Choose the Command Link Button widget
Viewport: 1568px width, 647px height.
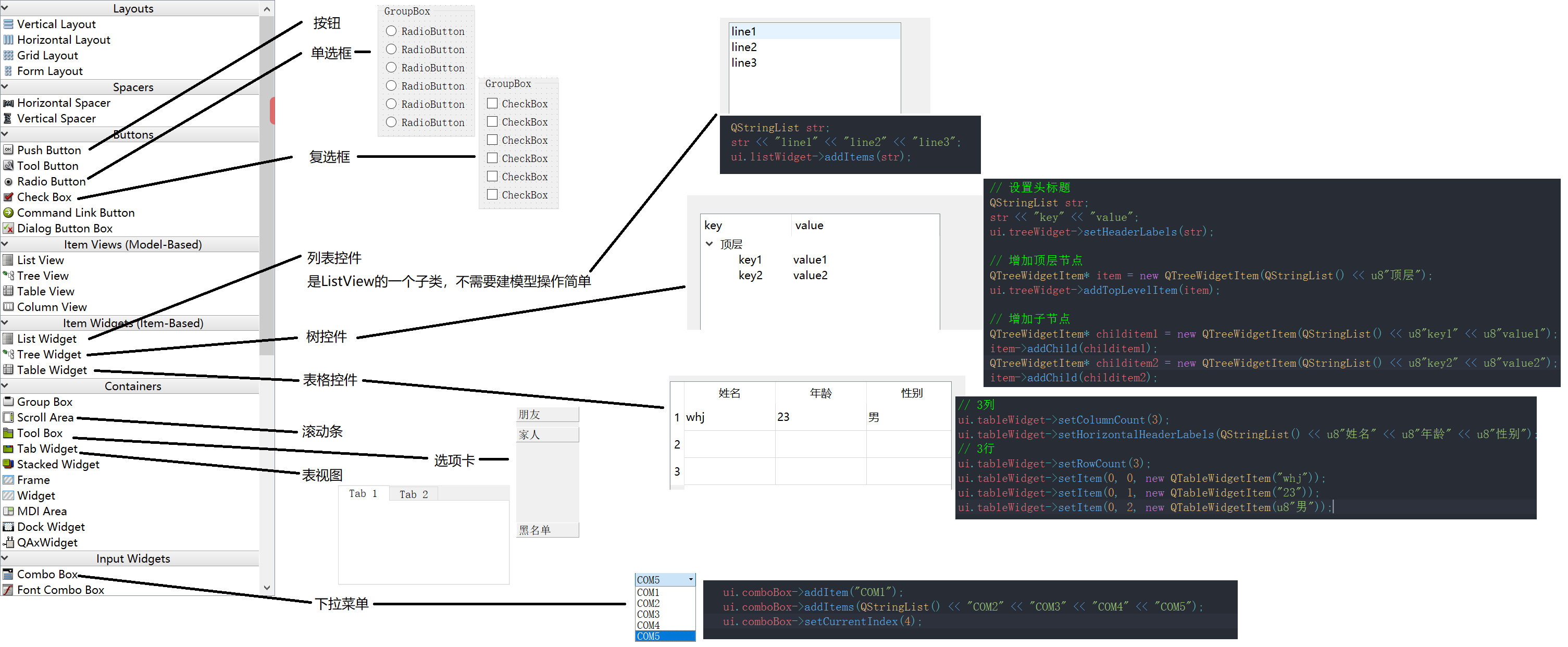pos(69,213)
